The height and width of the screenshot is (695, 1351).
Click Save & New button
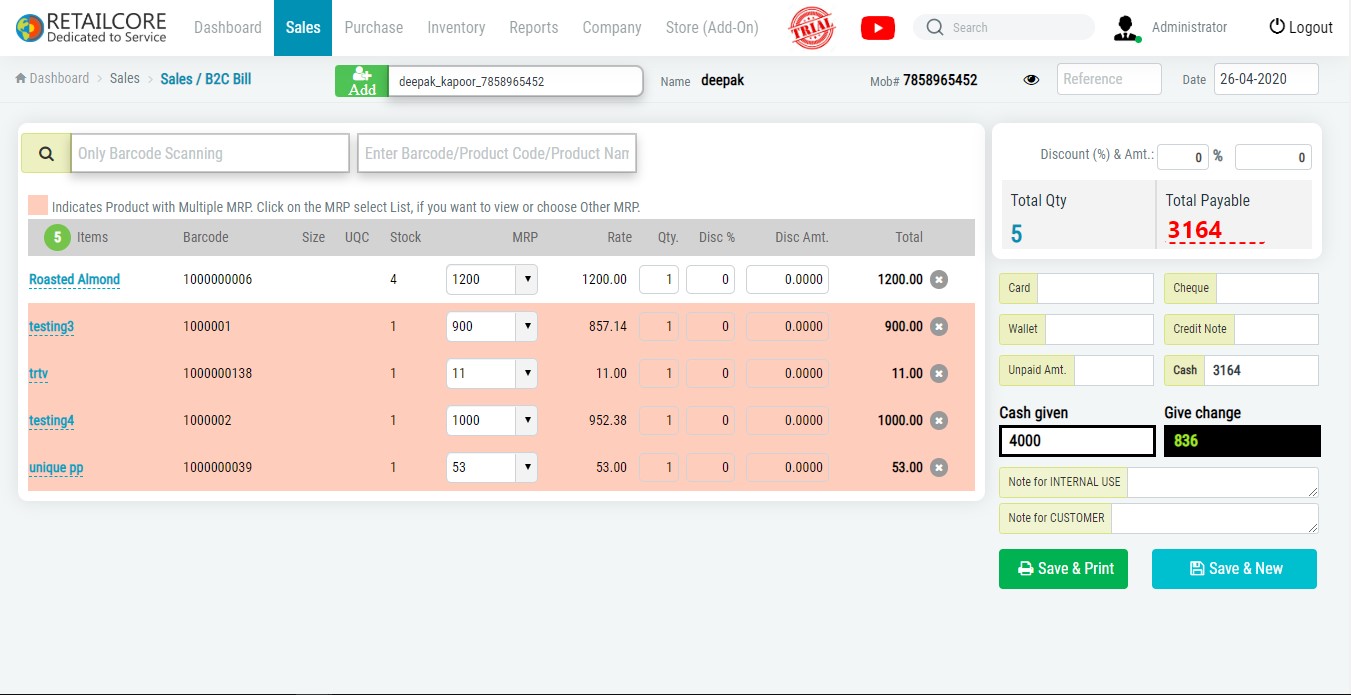1234,568
